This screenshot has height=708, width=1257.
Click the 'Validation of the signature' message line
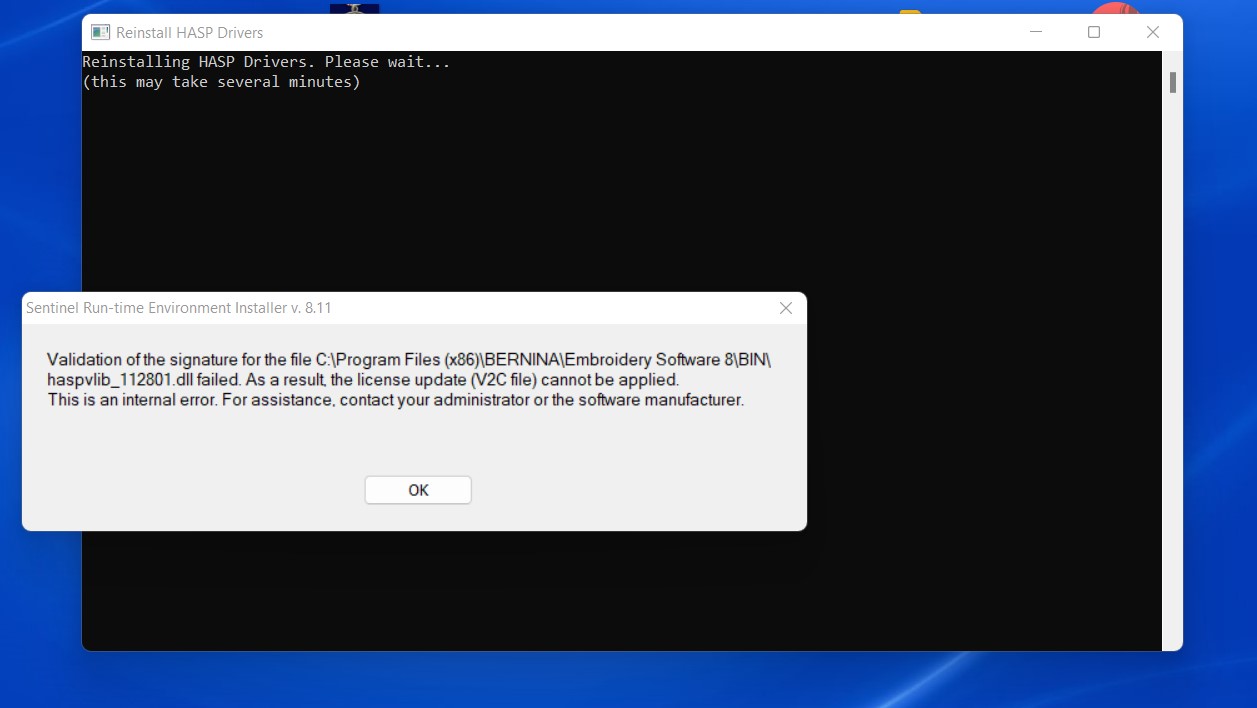tap(410, 359)
